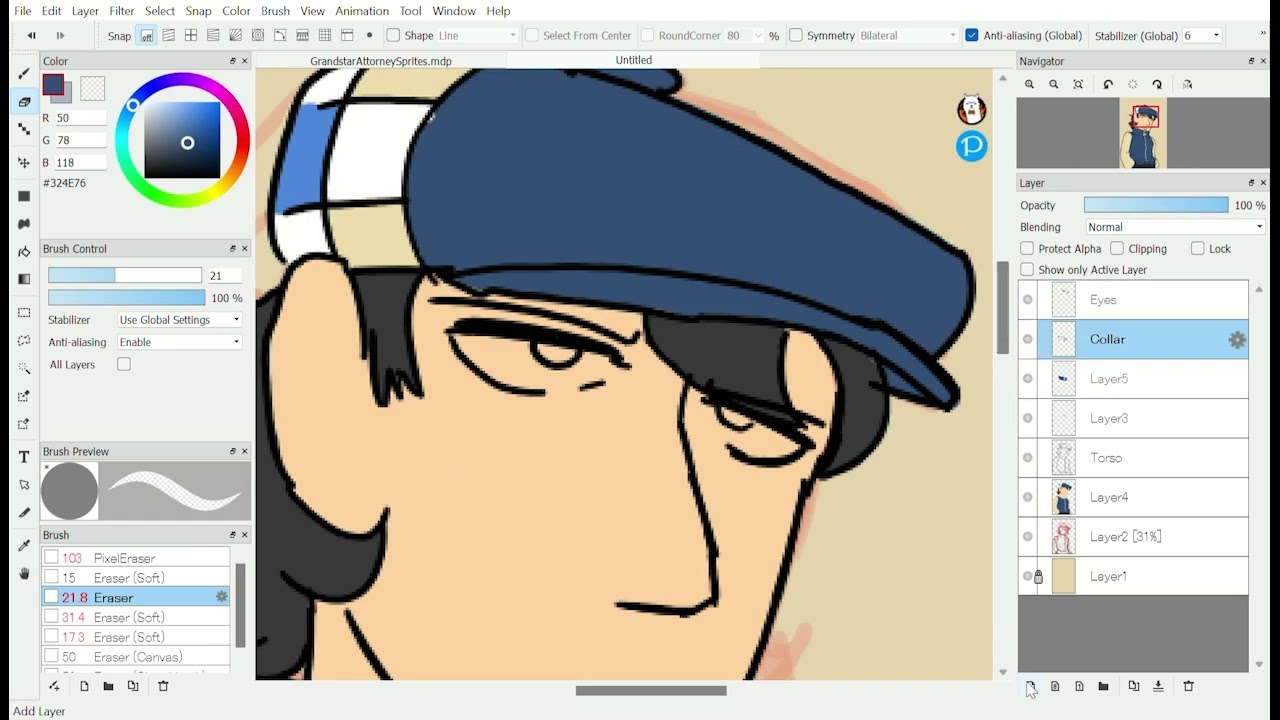Add a layer folder
This screenshot has width=1280, height=720.
click(1103, 686)
